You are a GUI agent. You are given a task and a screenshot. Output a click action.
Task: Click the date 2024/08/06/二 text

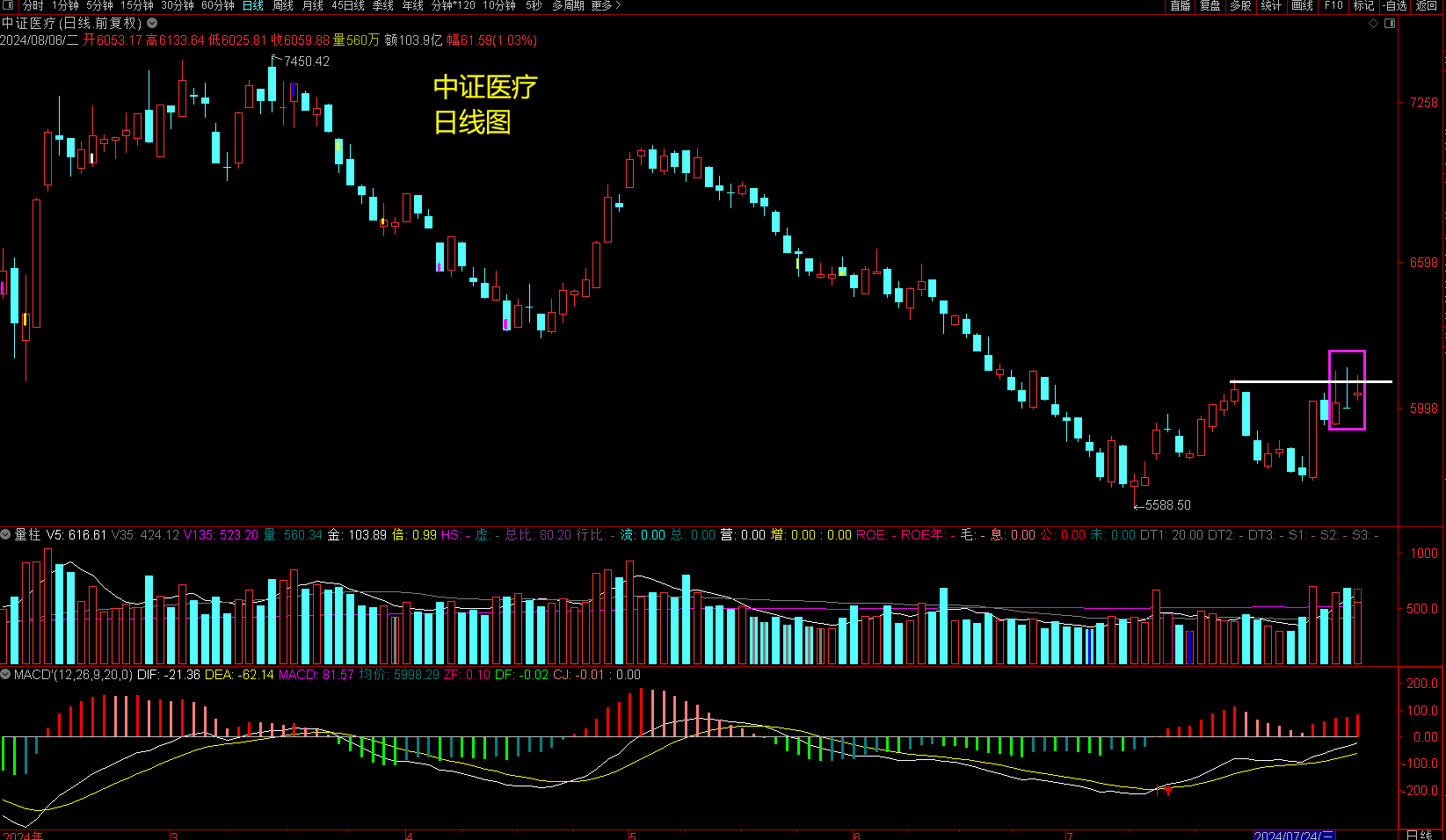[40, 40]
